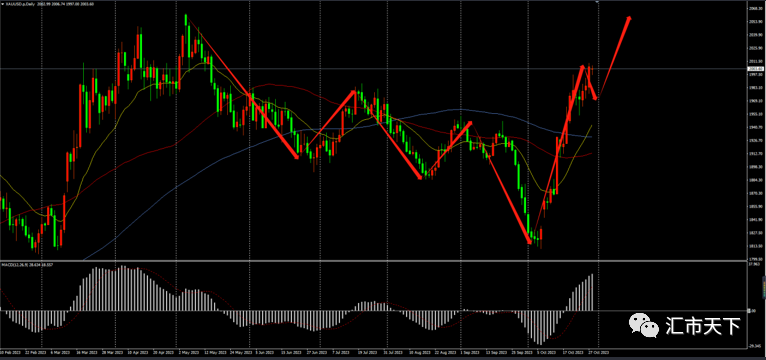Click the 1955.10 price scale label
Image resolution: width=766 pixels, height=360 pixels.
coord(755,114)
